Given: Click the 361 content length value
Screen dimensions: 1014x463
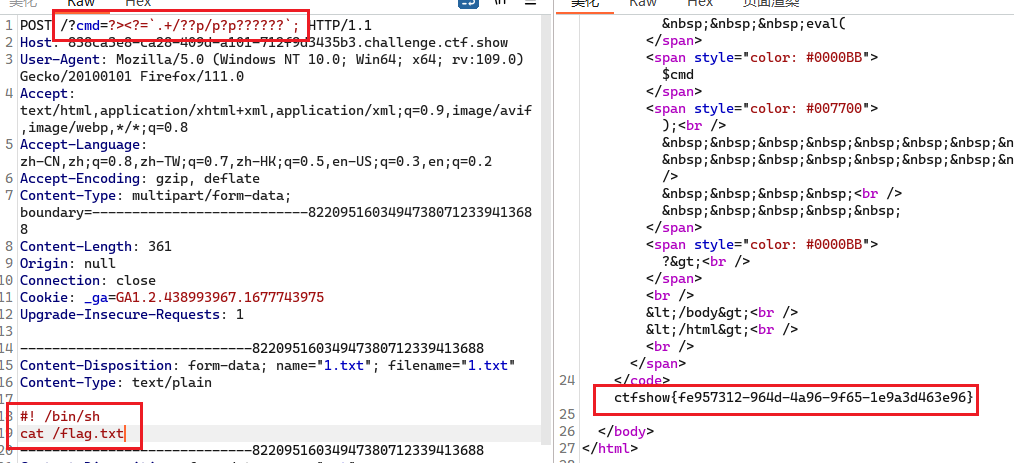Looking at the screenshot, I should [160, 246].
